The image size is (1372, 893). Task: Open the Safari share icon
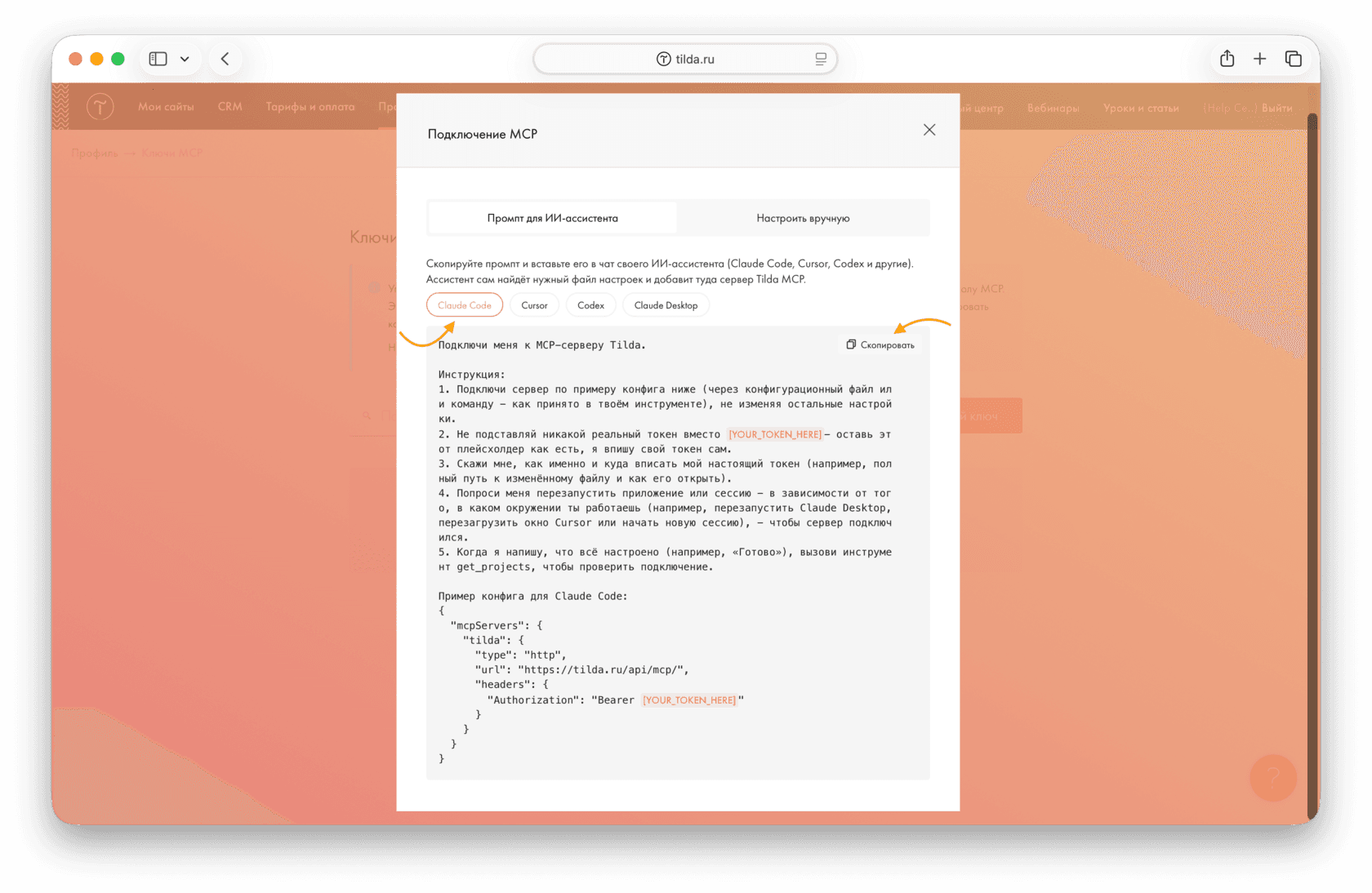(1227, 59)
